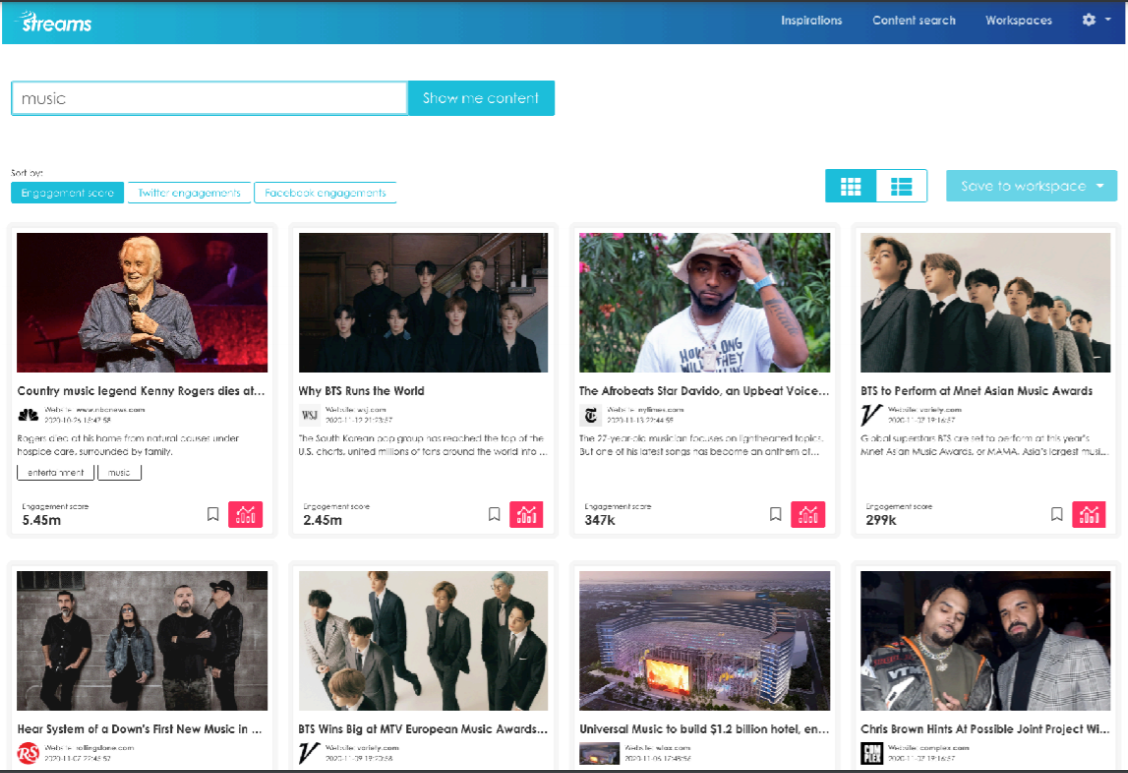The image size is (1128, 773).
Task: Open The Afrobeats Star Davido headline
Action: 704,390
